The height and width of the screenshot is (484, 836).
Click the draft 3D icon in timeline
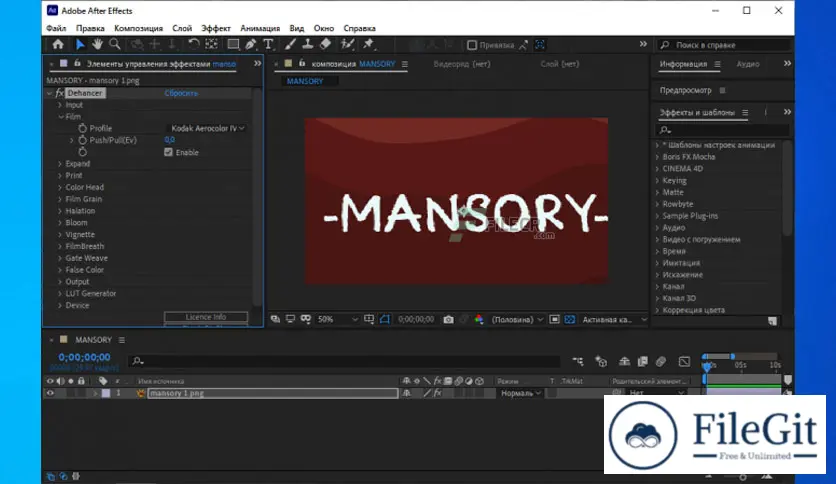point(601,361)
